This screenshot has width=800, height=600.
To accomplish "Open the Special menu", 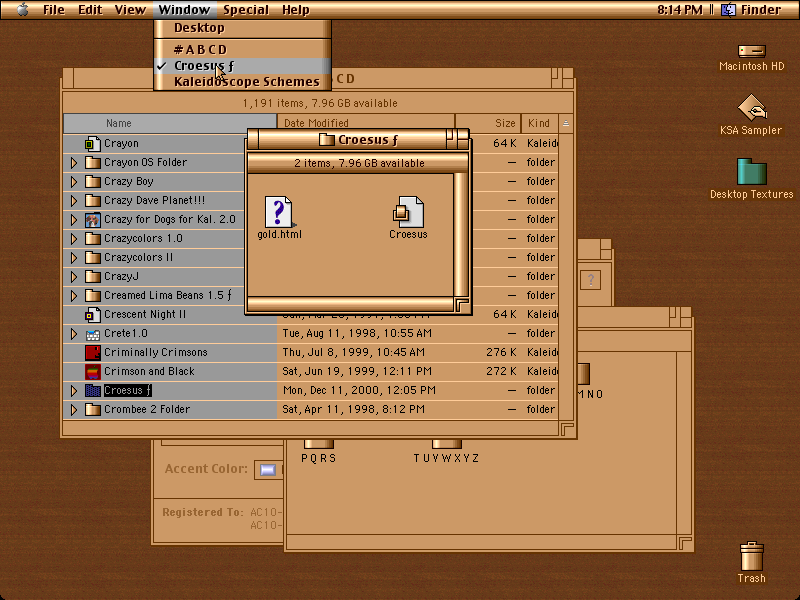I will pos(246,10).
